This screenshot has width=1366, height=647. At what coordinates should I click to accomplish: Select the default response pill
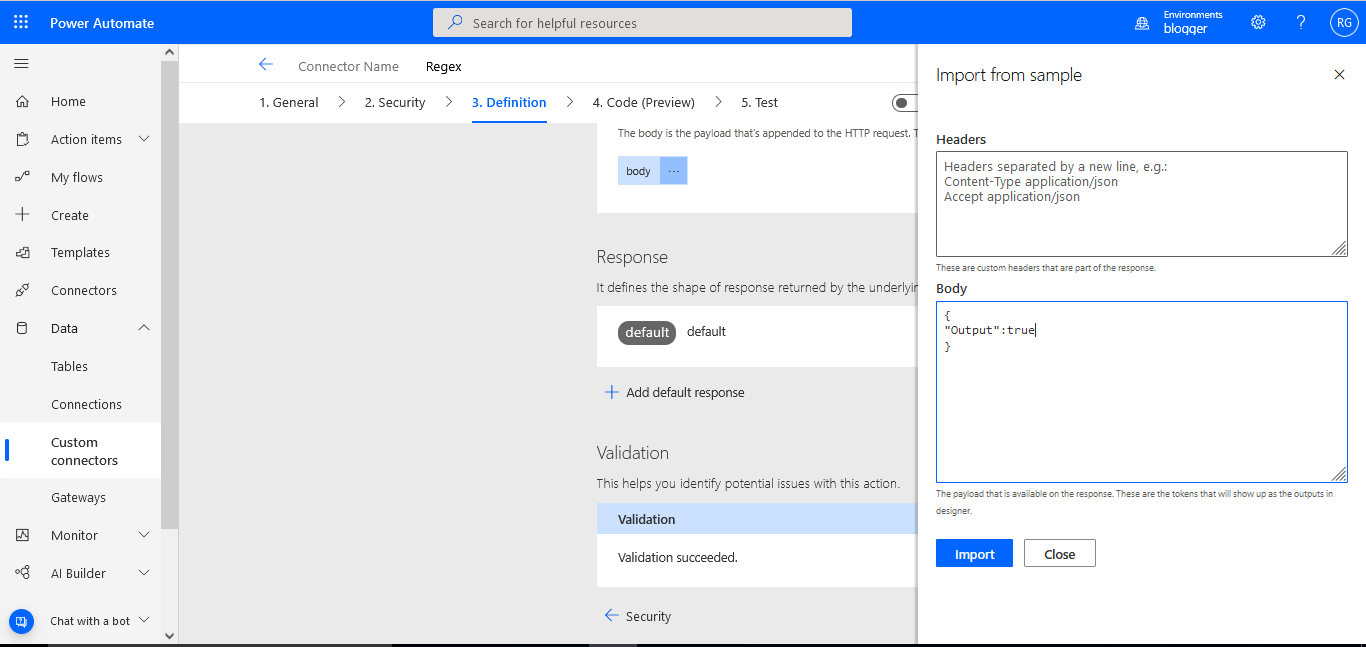(647, 332)
